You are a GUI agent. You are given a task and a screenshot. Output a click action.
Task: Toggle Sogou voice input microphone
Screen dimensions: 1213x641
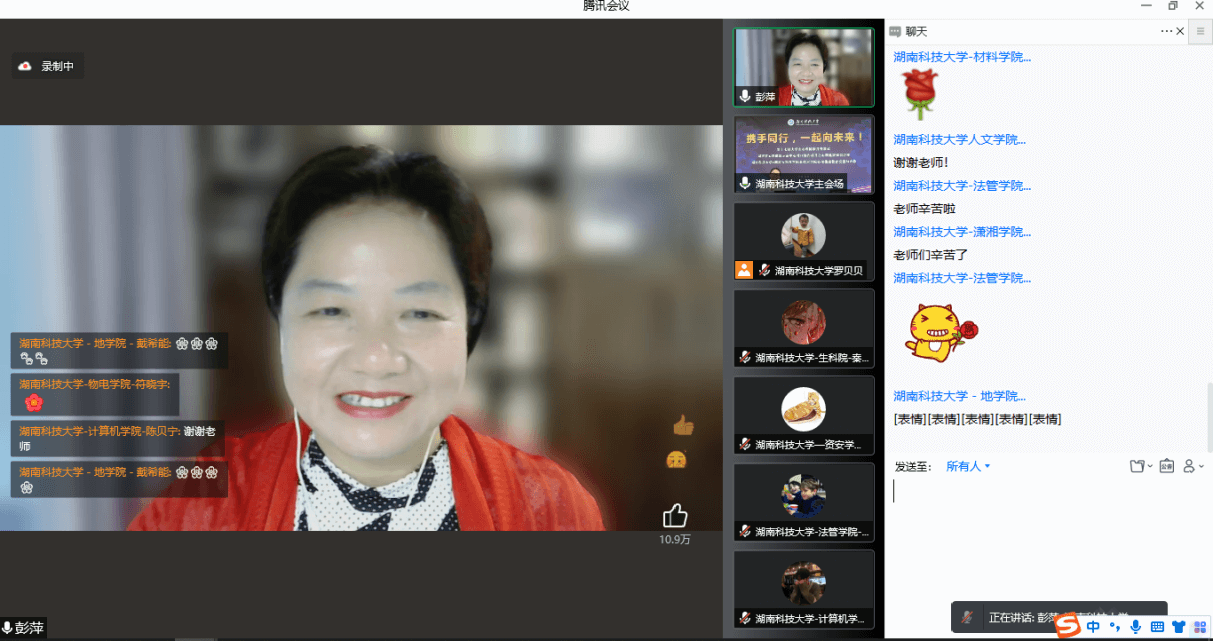click(x=1135, y=627)
